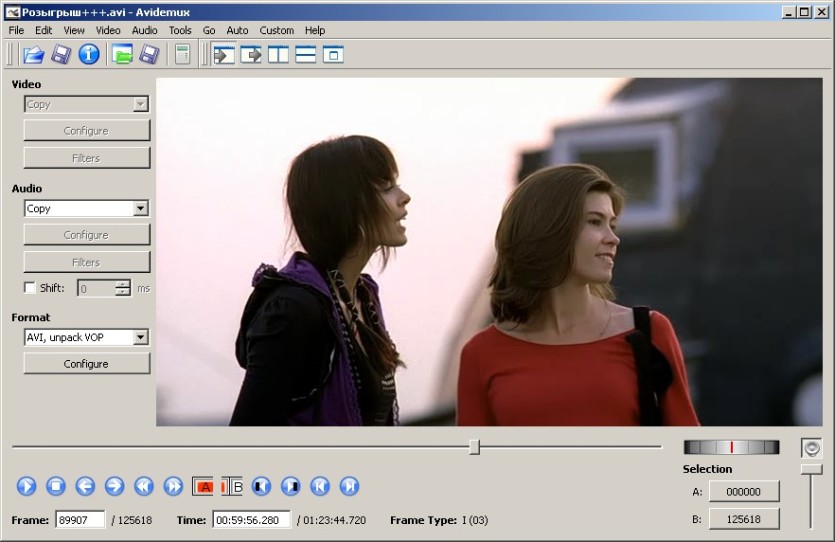
Task: Open the Tools menu
Action: coord(180,30)
